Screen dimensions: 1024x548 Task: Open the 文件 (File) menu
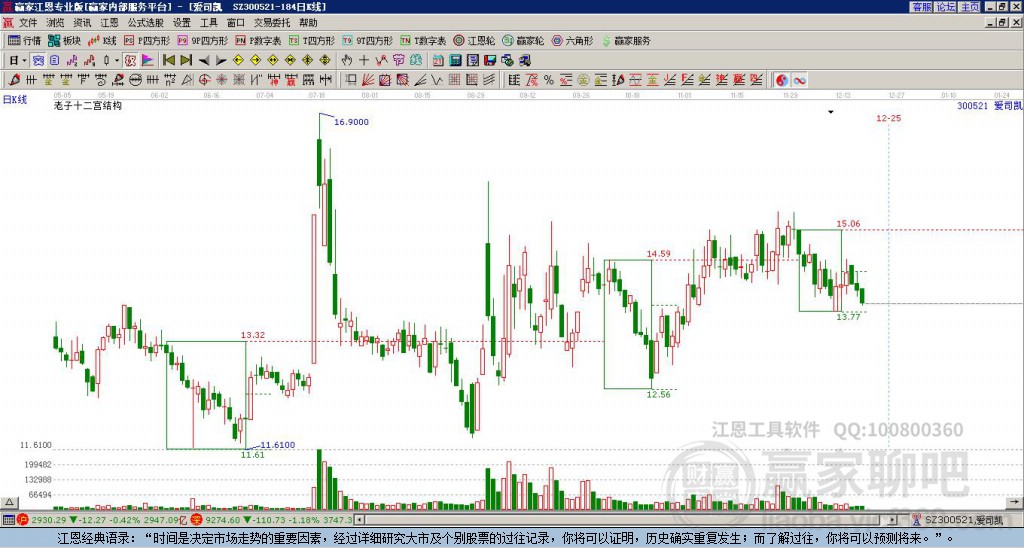(27, 23)
